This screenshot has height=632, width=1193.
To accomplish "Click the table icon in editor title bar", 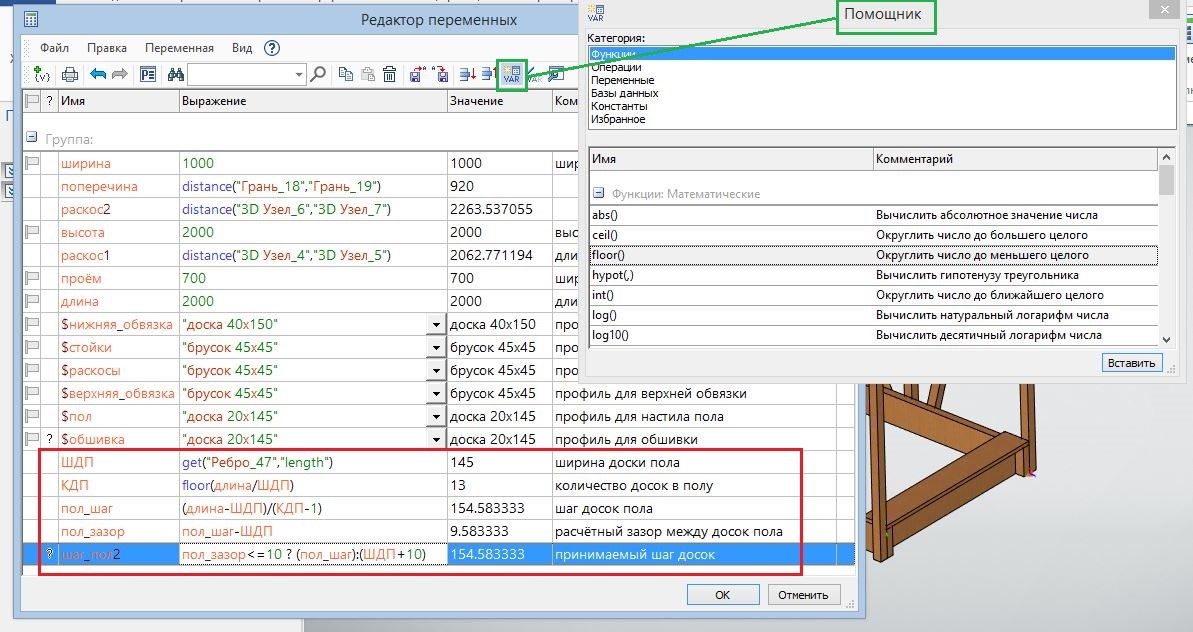I will pyautogui.click(x=31, y=20).
